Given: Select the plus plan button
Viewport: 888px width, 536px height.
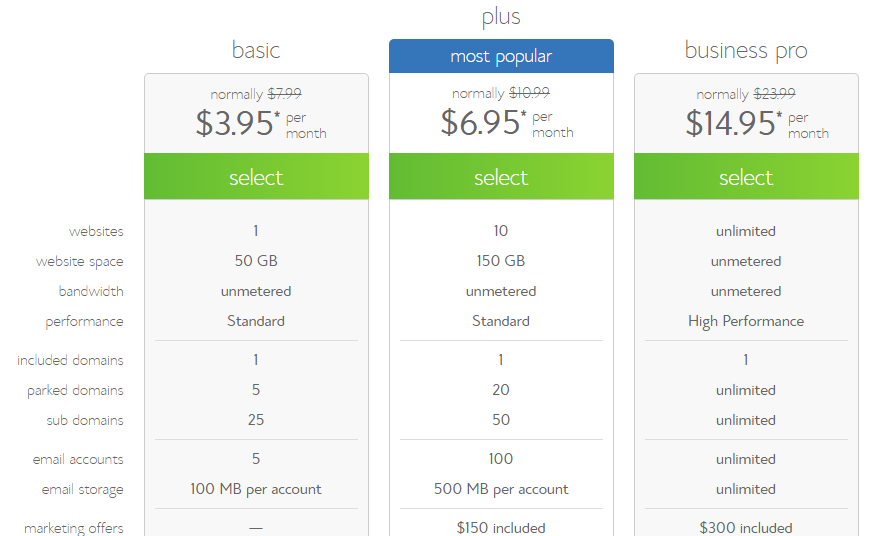Looking at the screenshot, I should pos(501,176).
